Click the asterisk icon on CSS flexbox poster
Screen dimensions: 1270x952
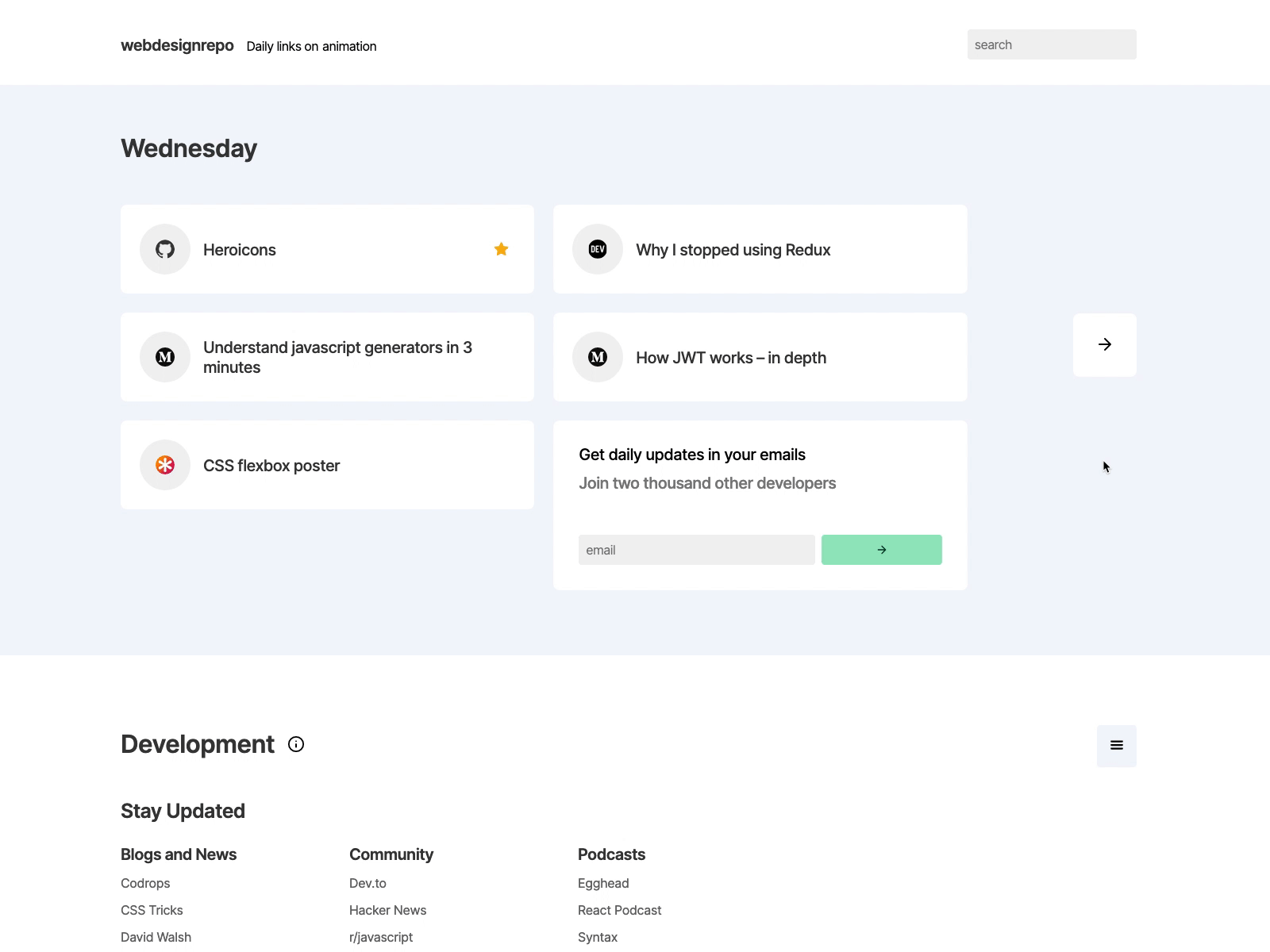165,465
